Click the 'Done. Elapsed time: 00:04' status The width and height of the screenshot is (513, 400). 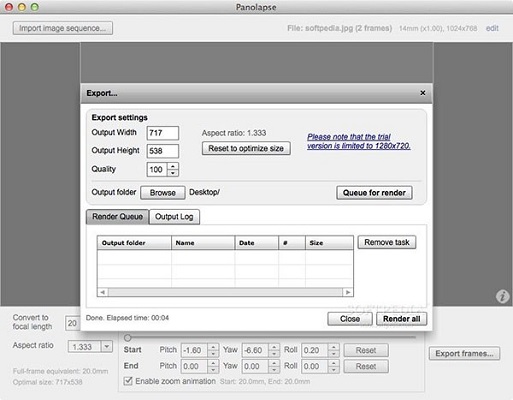point(127,318)
